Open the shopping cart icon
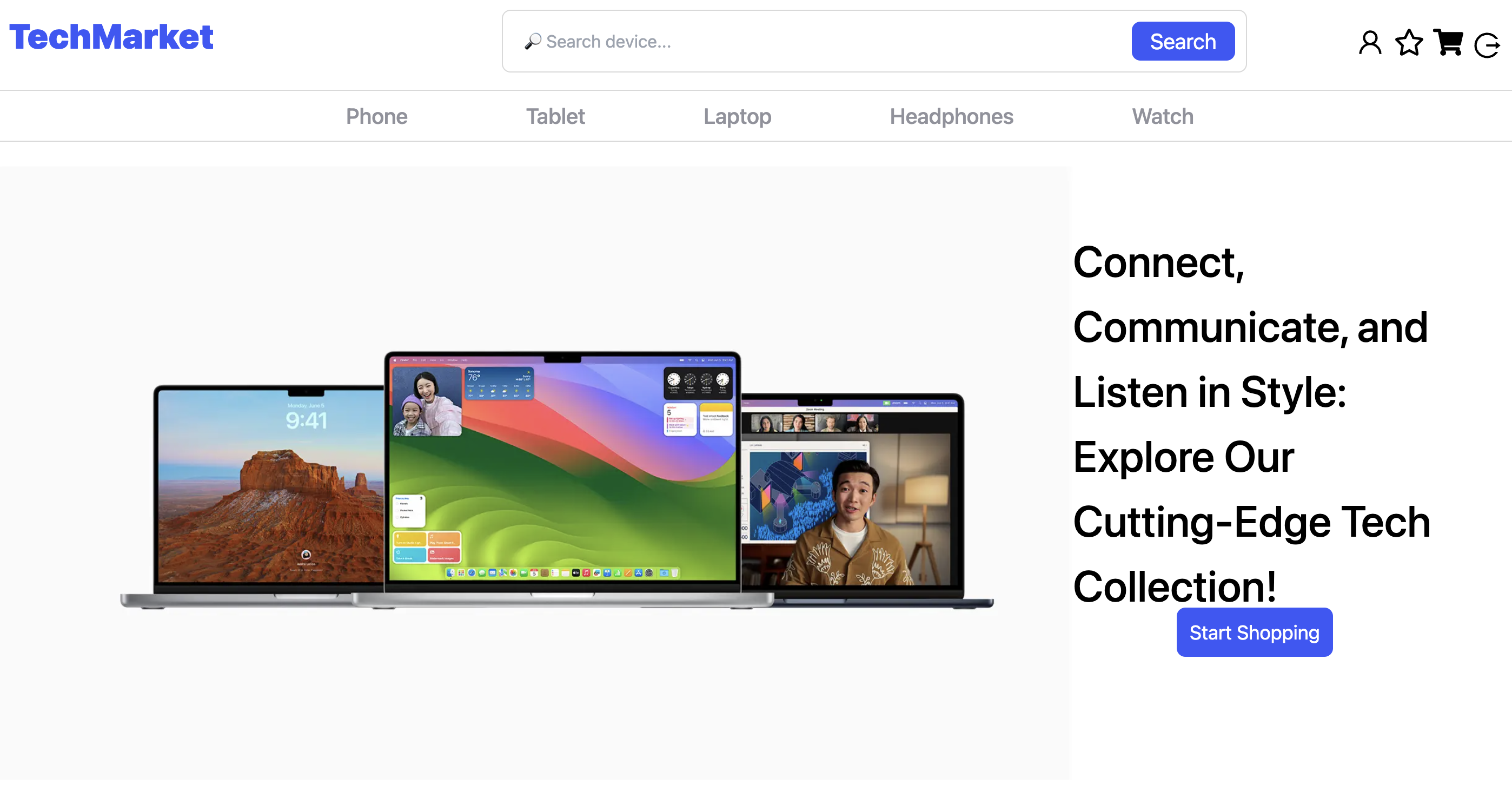Viewport: 1512px width, 804px height. pos(1448,43)
